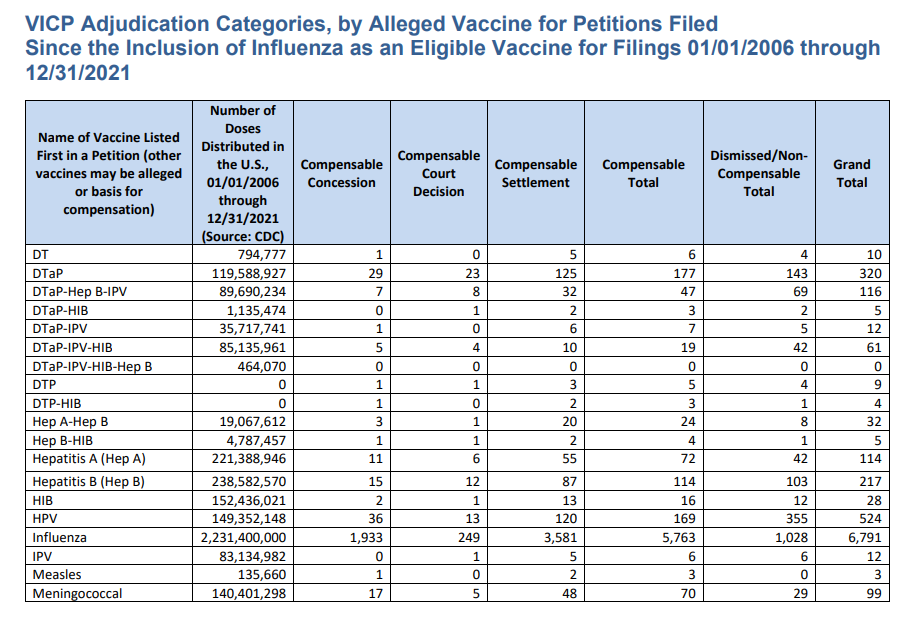Select the Compensable Court Decision header cell
The height and width of the screenshot is (619, 922).
tap(438, 170)
